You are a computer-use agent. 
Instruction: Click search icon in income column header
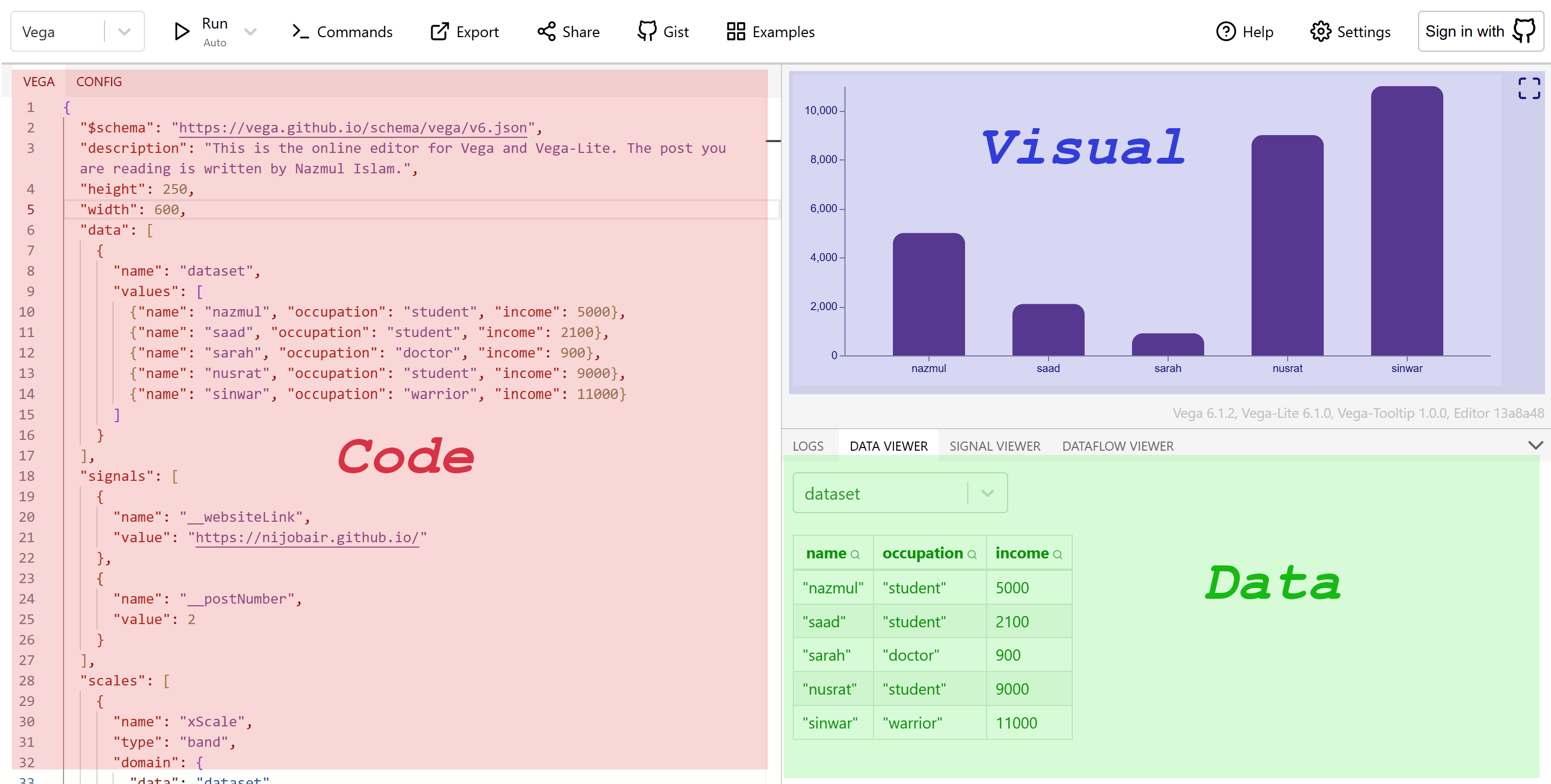pos(1057,555)
